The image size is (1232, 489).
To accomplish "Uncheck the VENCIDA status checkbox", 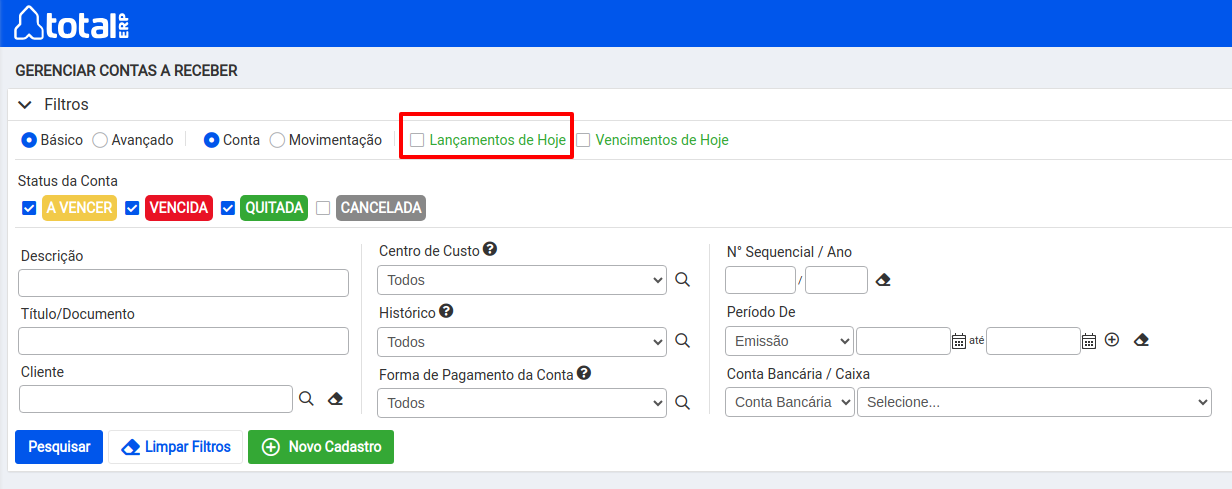I will [x=132, y=208].
